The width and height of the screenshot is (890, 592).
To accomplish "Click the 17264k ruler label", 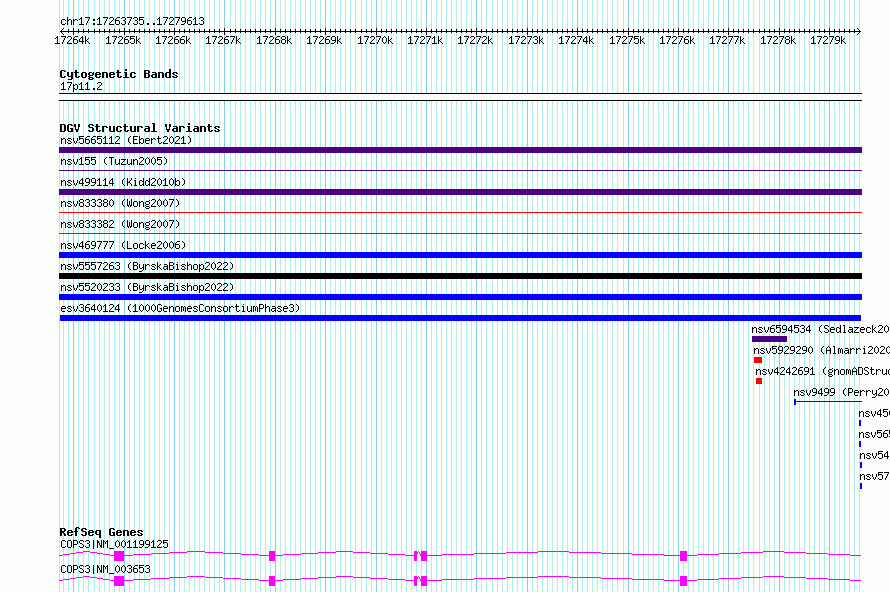I will click(72, 40).
